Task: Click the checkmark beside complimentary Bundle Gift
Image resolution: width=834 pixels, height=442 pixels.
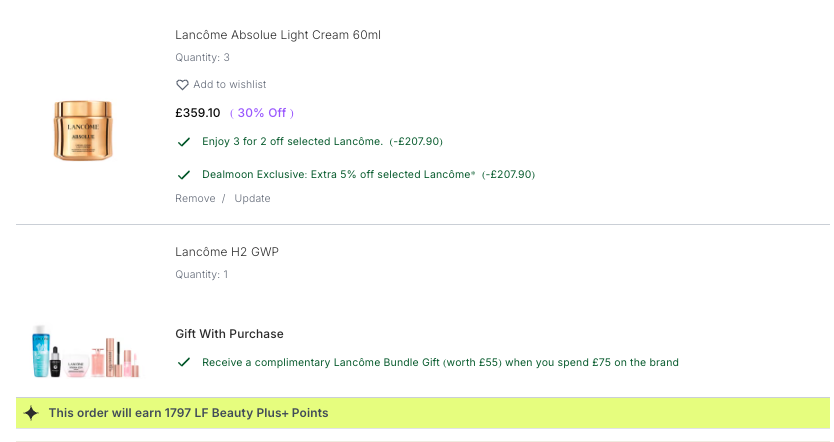Action: (x=184, y=362)
